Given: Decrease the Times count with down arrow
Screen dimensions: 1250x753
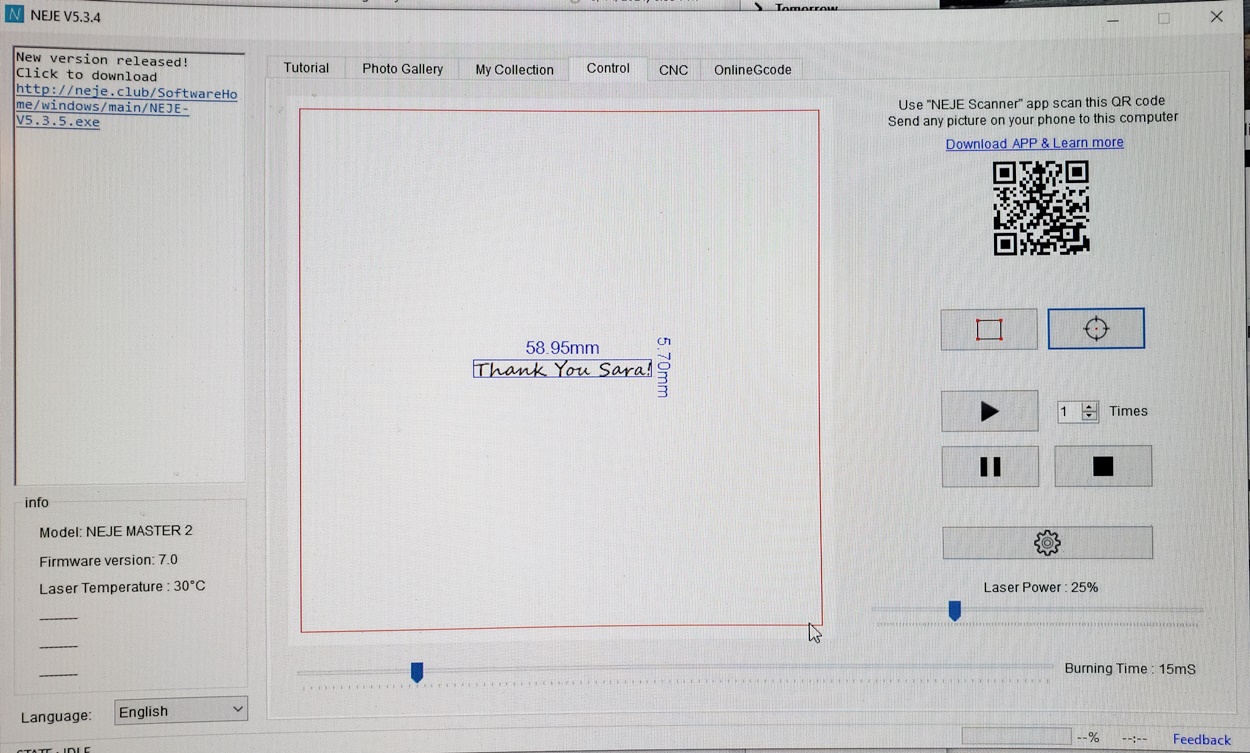Looking at the screenshot, I should click(x=1089, y=416).
